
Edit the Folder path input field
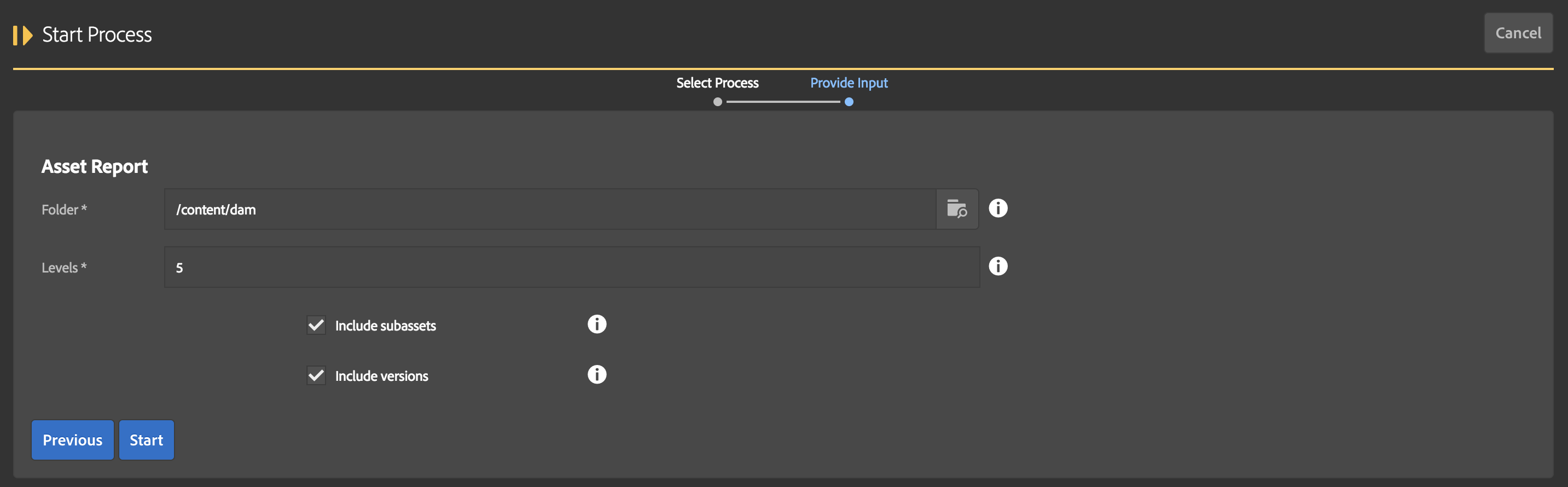click(548, 209)
